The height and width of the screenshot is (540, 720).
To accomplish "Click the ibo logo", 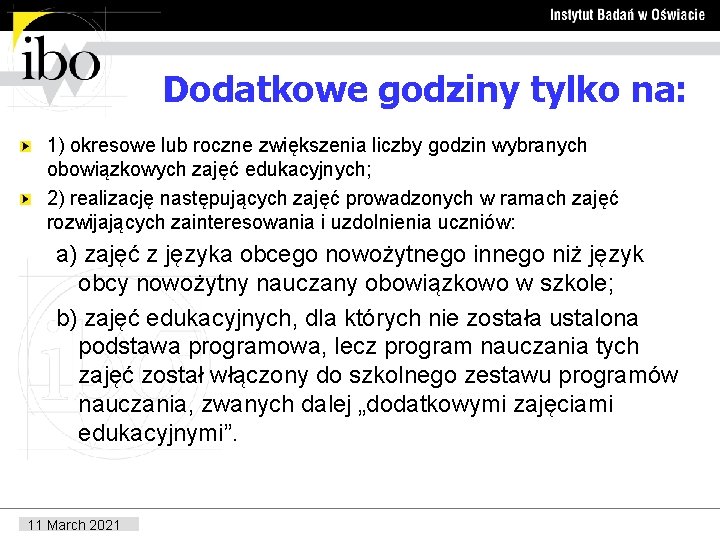I will coord(60,58).
